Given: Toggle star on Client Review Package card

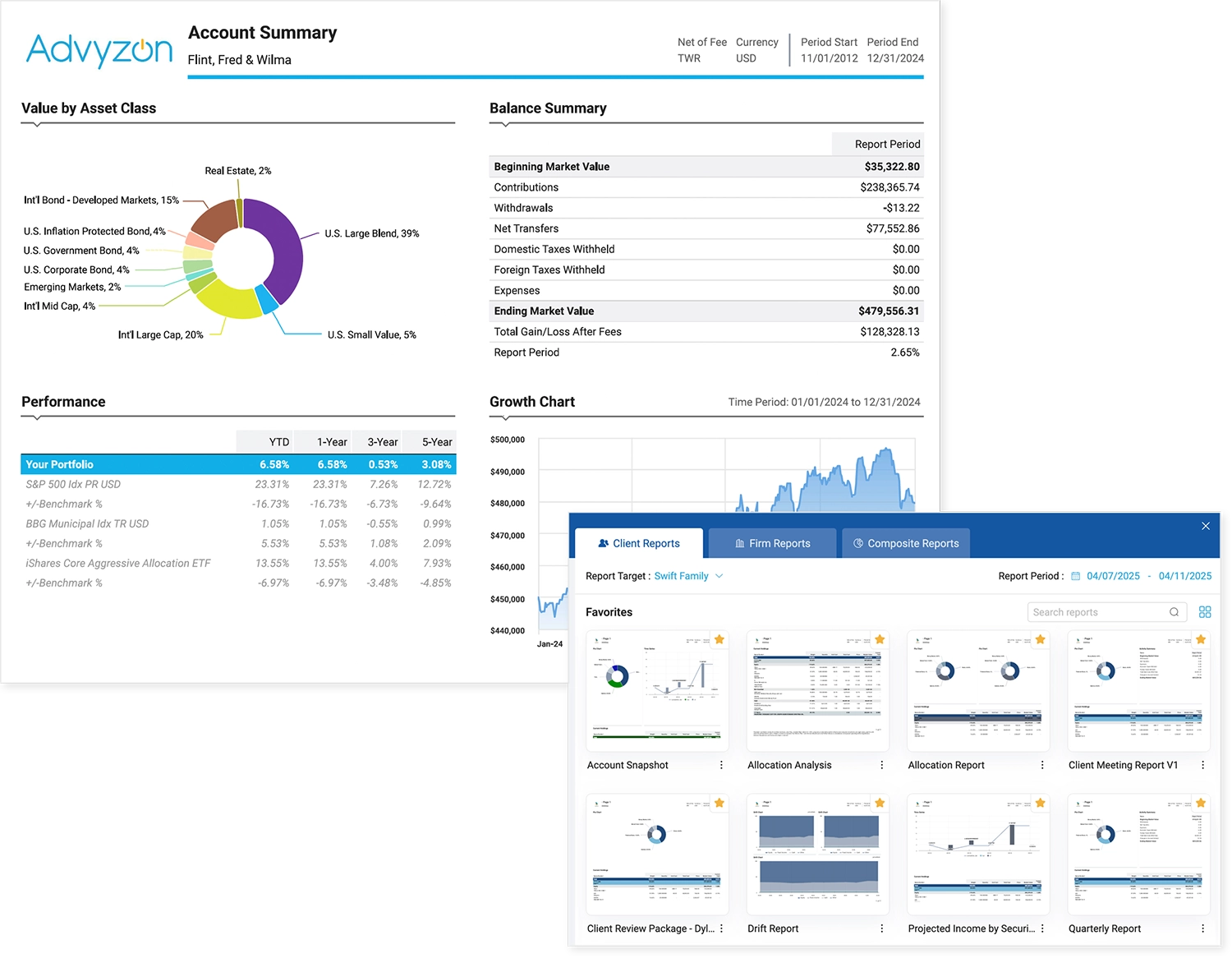Looking at the screenshot, I should tap(719, 803).
